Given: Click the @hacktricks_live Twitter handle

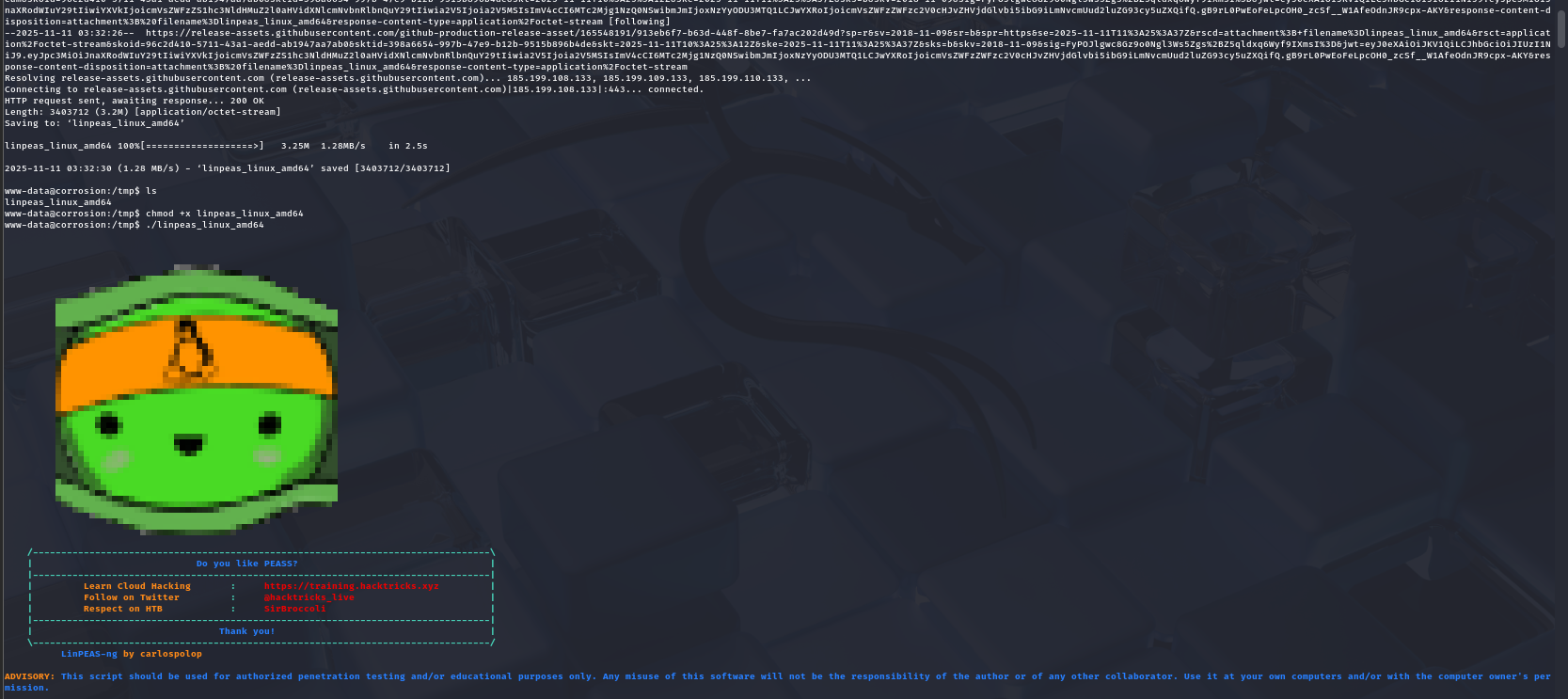Looking at the screenshot, I should coord(309,597).
